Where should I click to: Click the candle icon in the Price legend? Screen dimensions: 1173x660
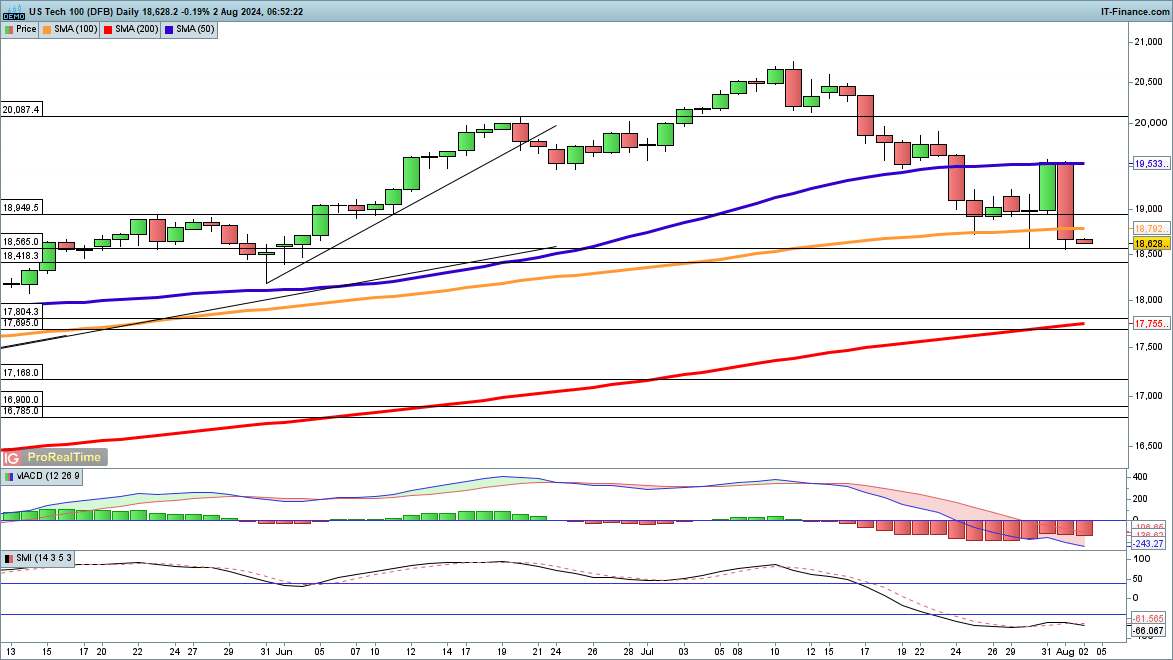point(9,29)
